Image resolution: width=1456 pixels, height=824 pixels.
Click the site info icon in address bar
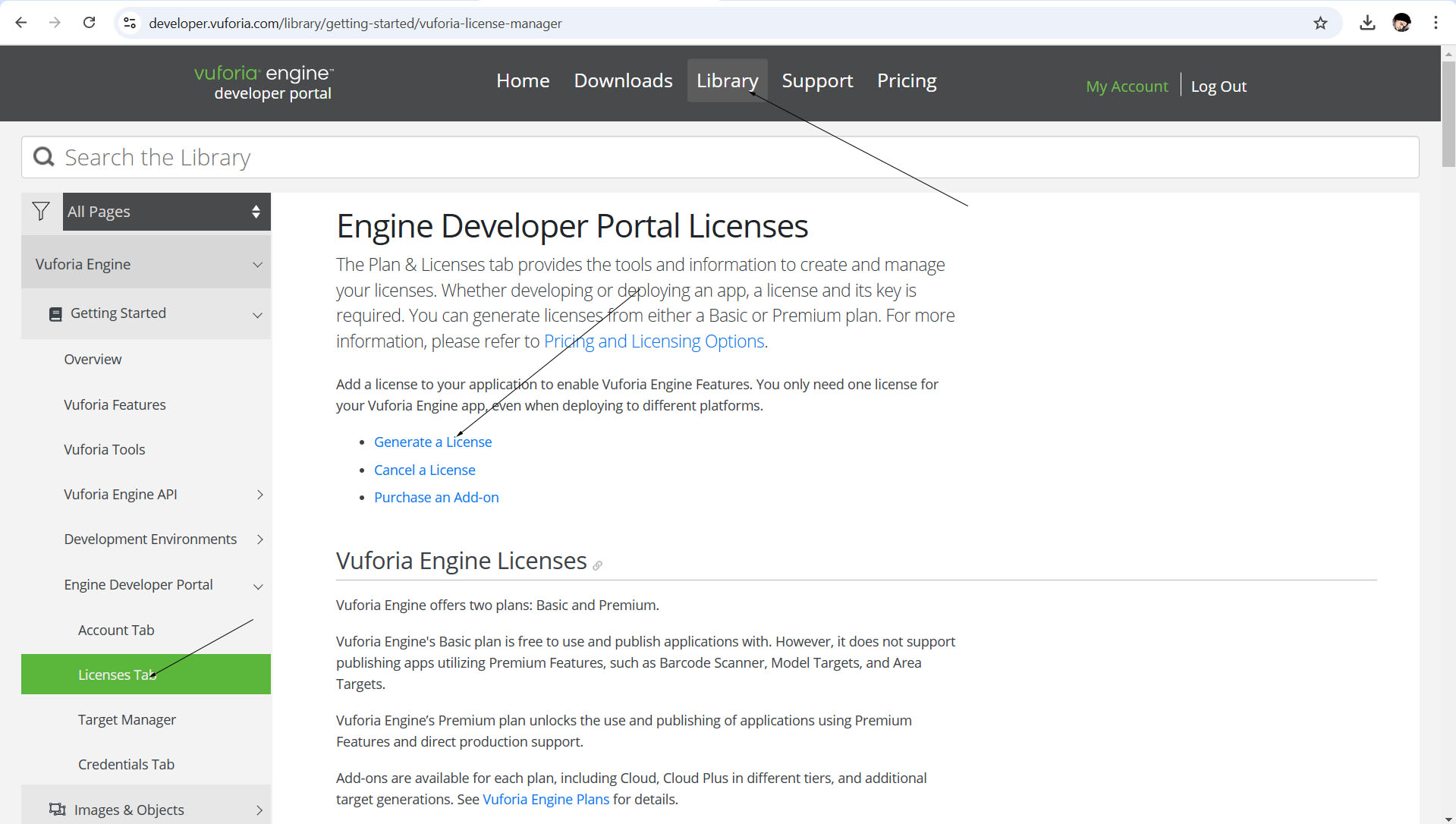[131, 23]
